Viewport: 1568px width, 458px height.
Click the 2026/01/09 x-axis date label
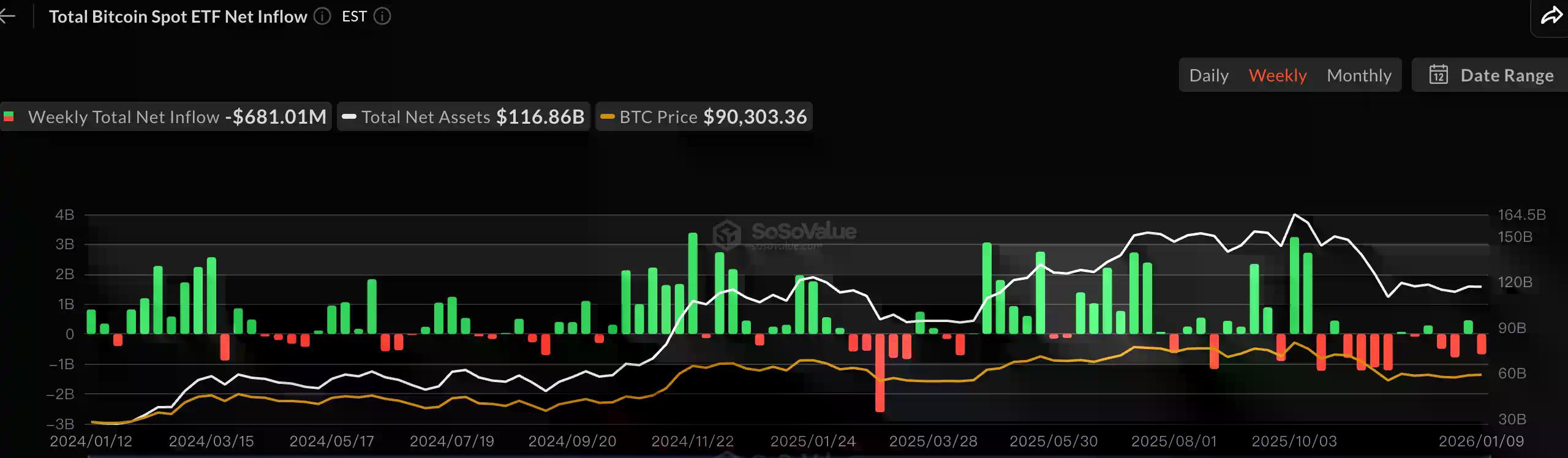(1481, 441)
